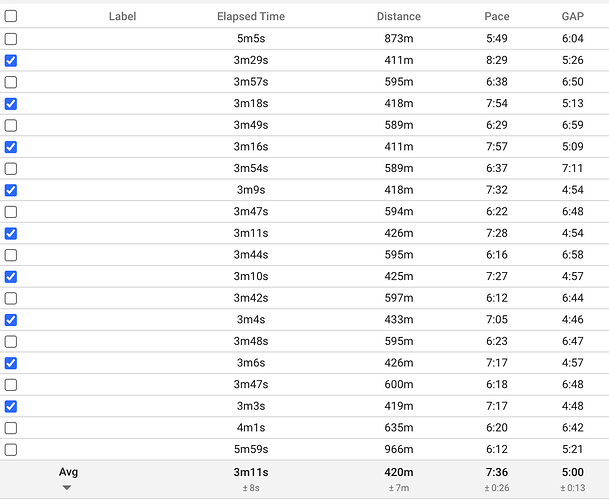Open the Avg dropdown arrow
This screenshot has height=500, width=609.
(x=67, y=488)
